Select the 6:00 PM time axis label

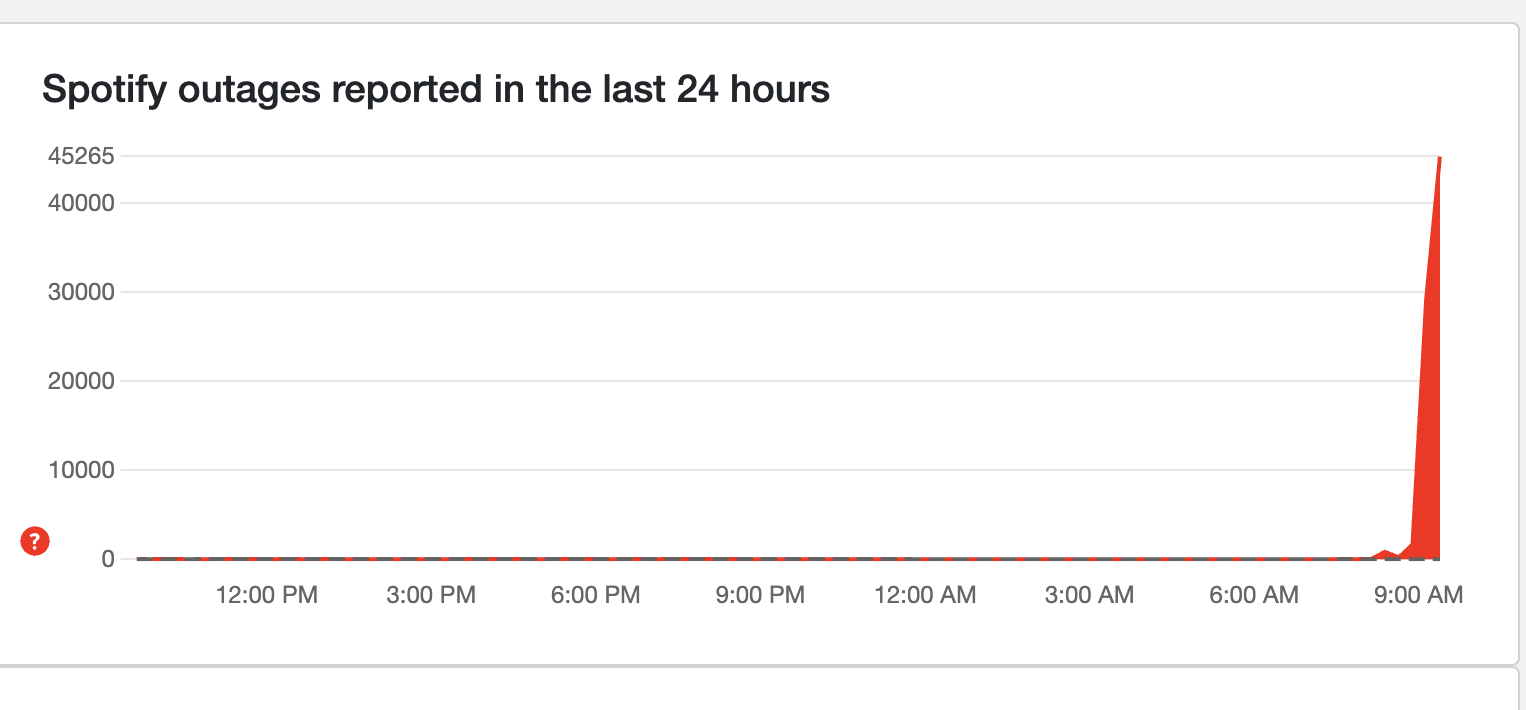(x=595, y=596)
